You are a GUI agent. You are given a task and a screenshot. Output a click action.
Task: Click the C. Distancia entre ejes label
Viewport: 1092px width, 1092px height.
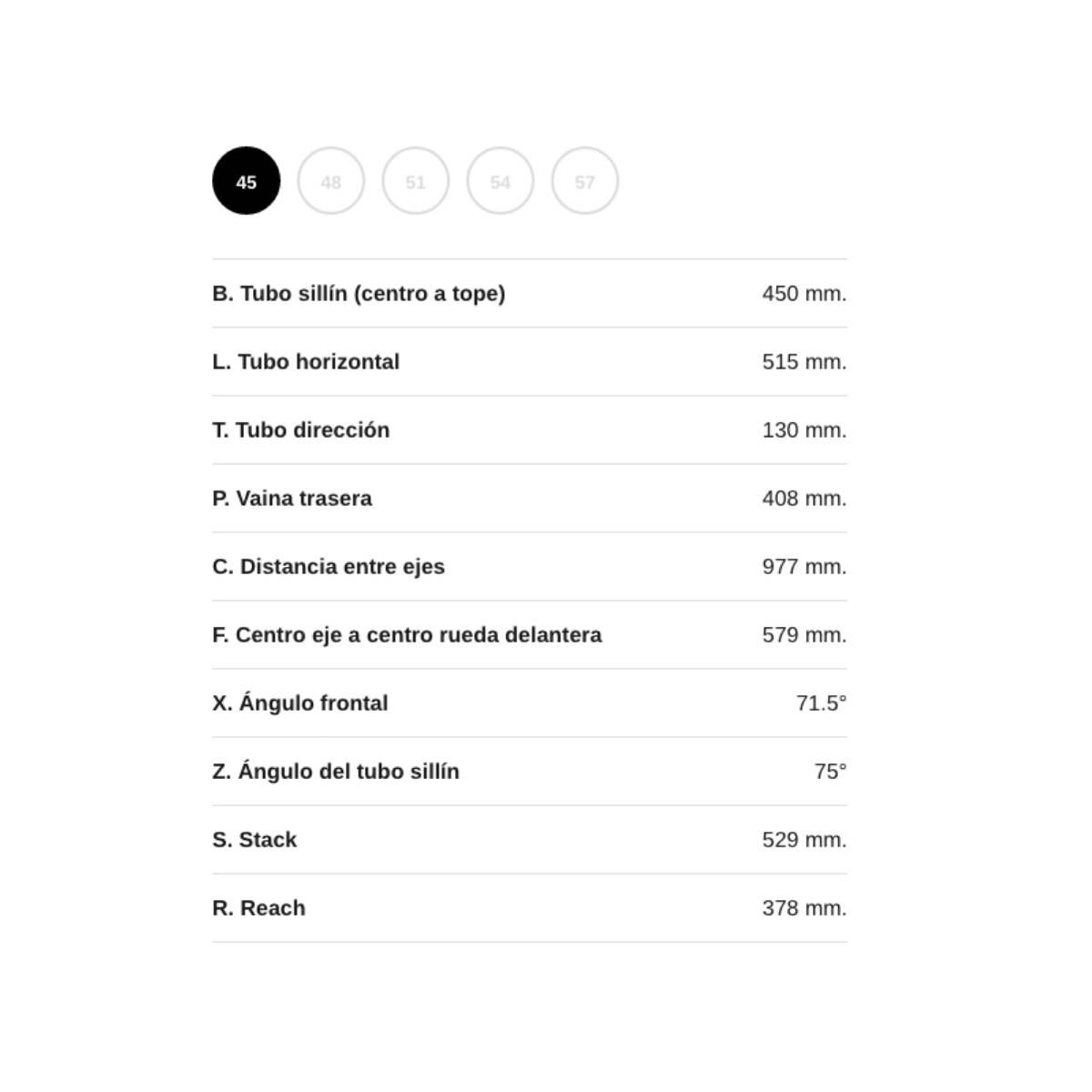(329, 567)
